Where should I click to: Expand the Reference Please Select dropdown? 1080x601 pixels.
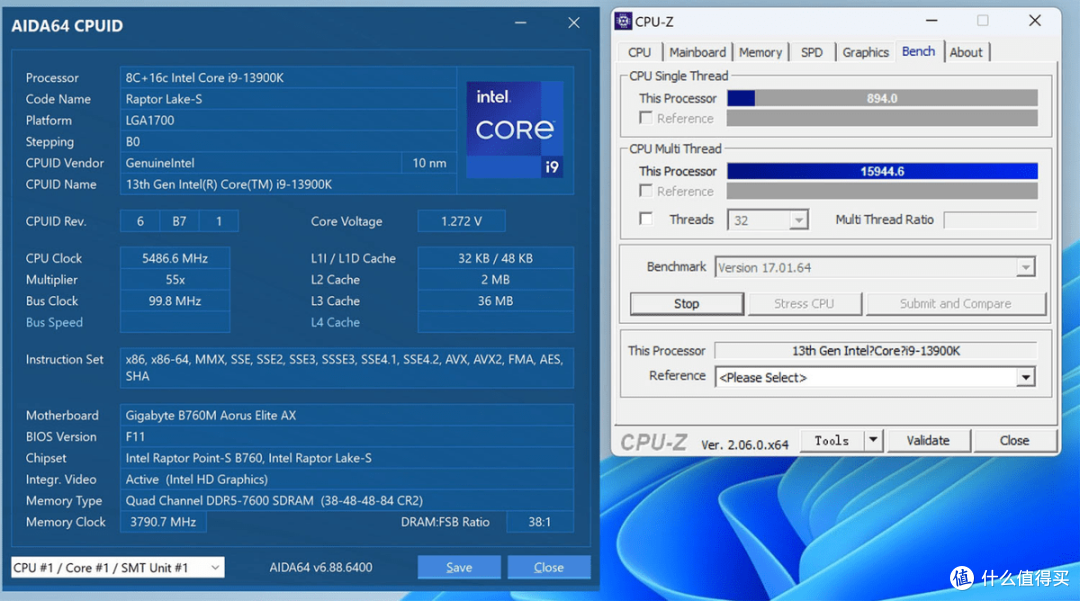tap(1026, 377)
